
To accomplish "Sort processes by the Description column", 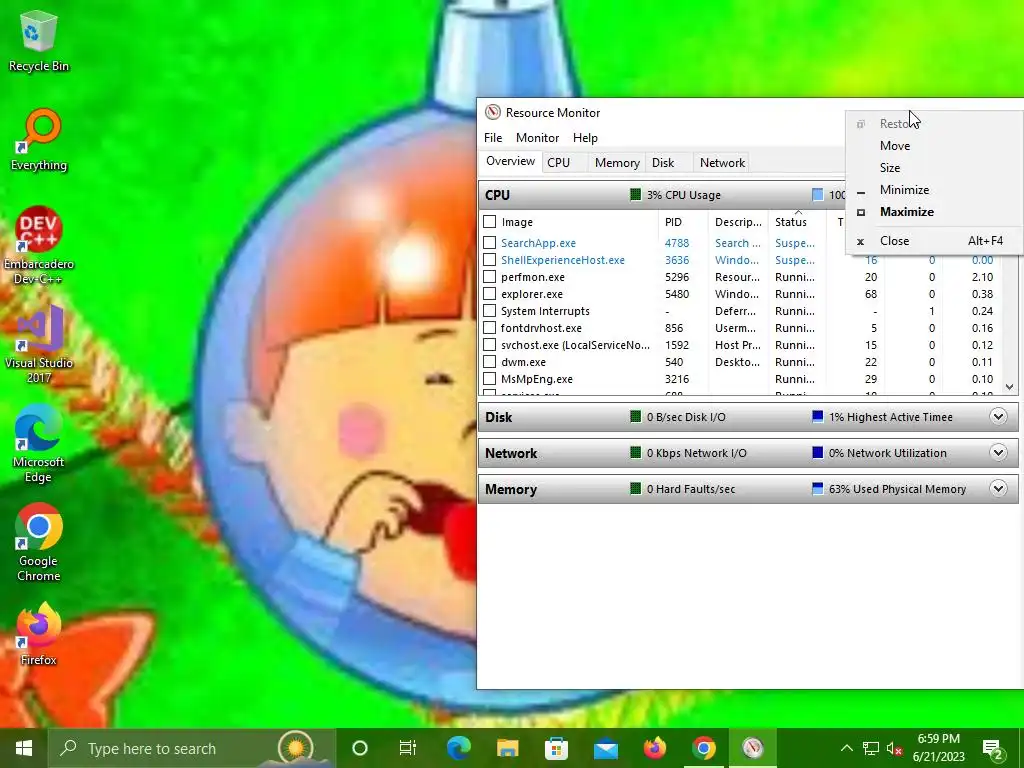I will coord(738,222).
